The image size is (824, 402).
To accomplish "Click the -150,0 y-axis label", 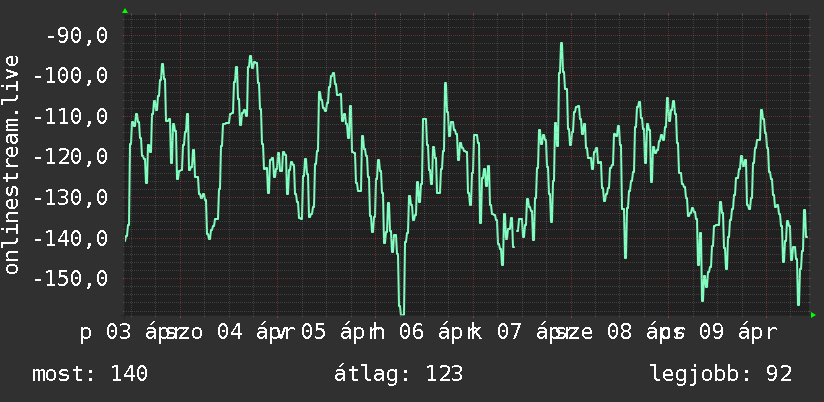I will pos(71,279).
